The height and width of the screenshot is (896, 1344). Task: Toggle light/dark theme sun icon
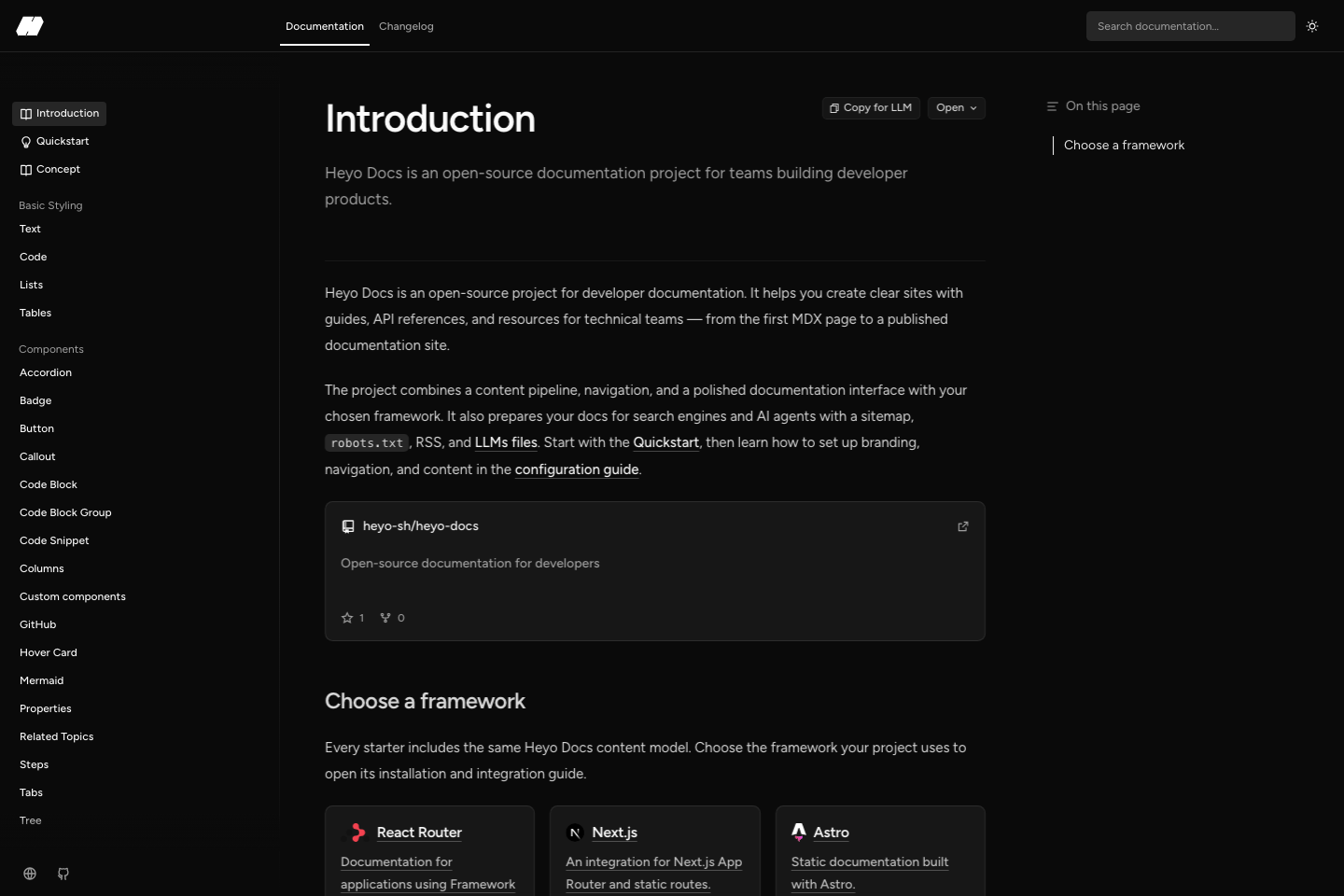[x=1312, y=26]
